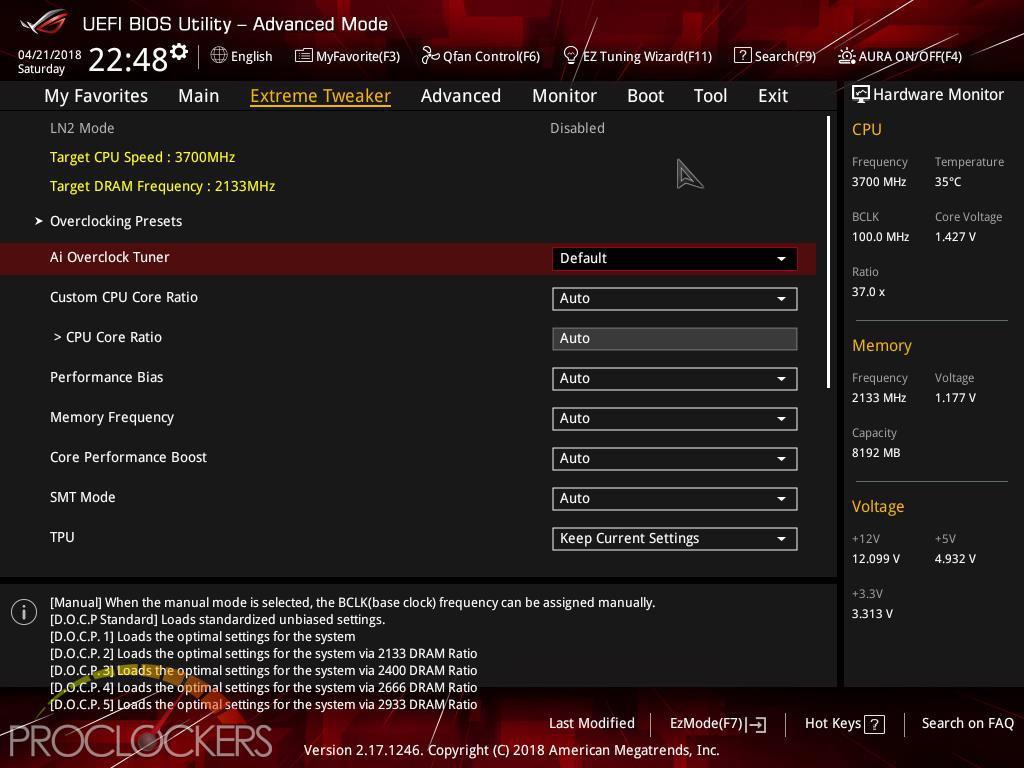Open Custom CPU Core Ratio dropdown
This screenshot has height=768, width=1024.
(x=675, y=298)
